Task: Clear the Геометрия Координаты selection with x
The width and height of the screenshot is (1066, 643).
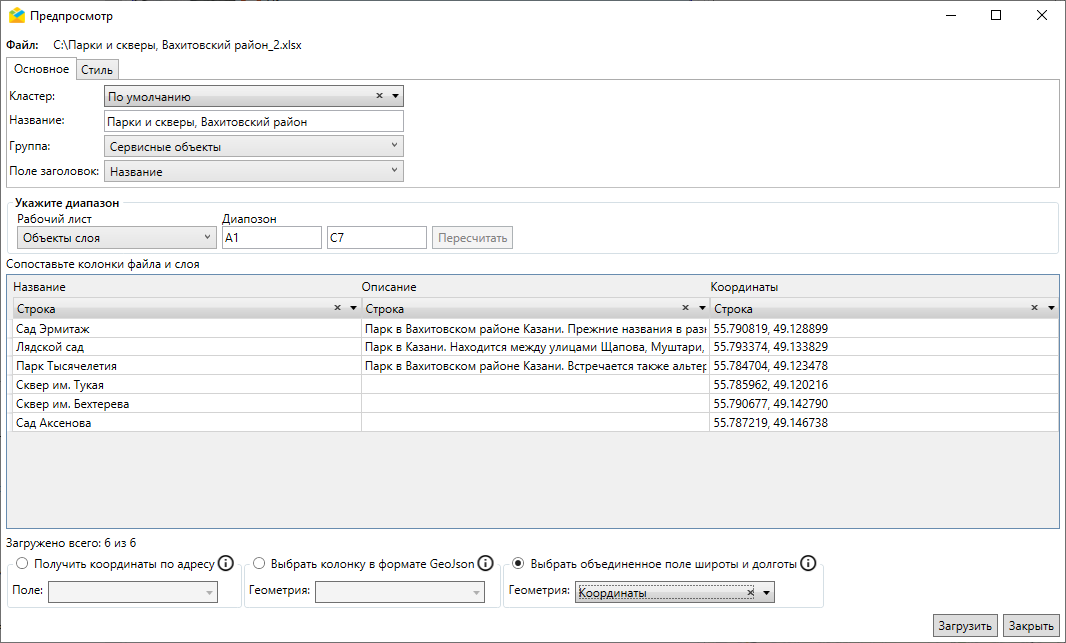Action: tap(750, 593)
